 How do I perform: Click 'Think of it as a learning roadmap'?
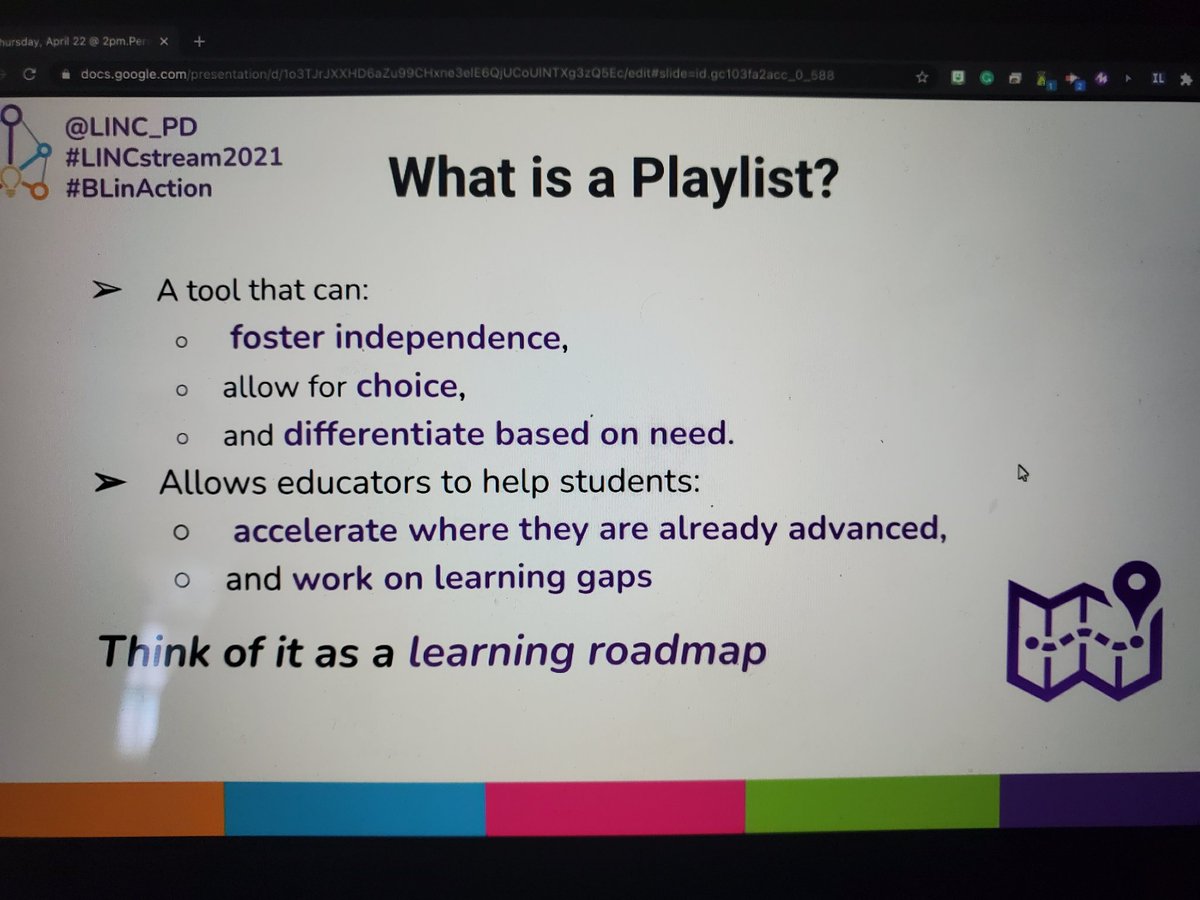(432, 651)
